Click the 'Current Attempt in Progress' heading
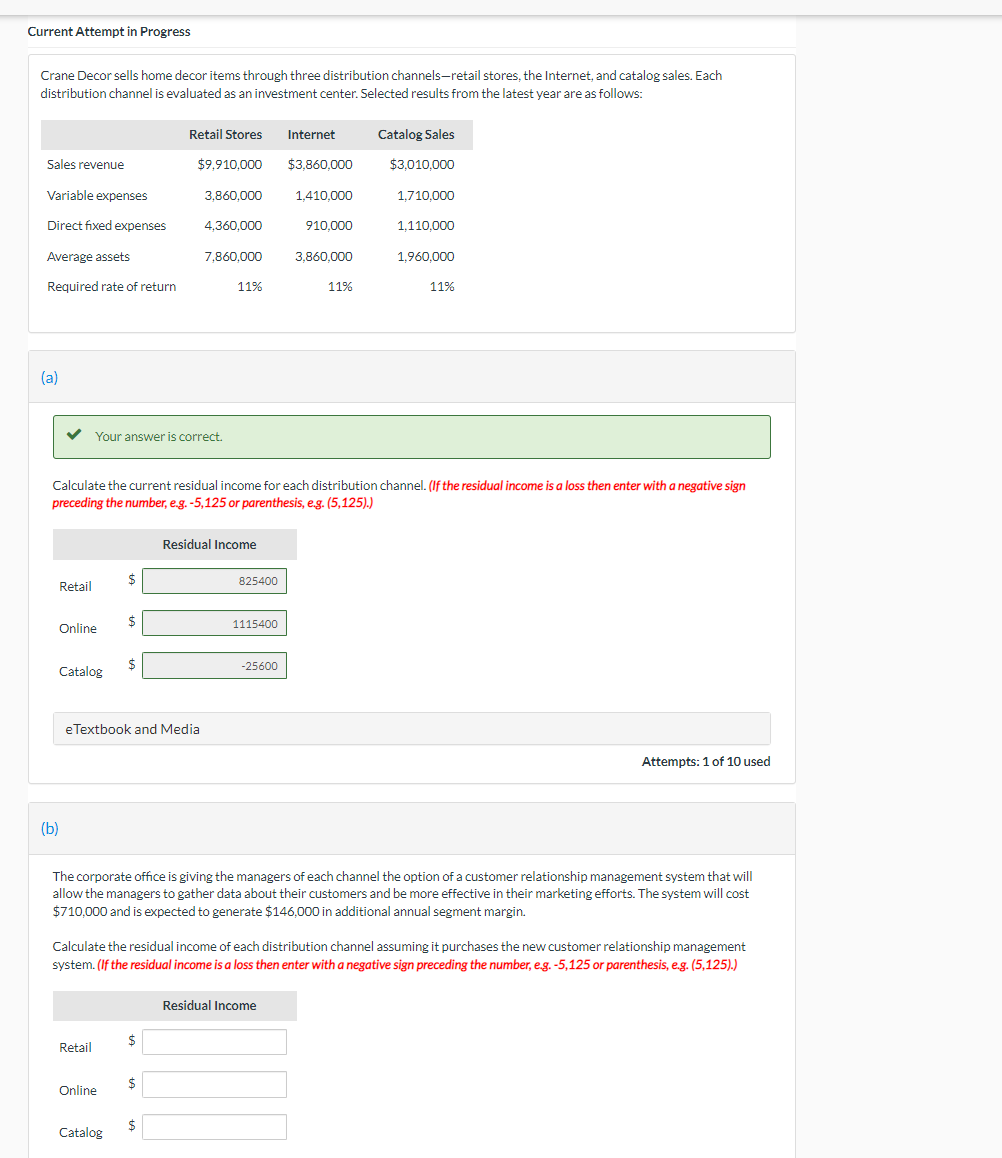Viewport: 1002px width, 1158px height. 109,32
